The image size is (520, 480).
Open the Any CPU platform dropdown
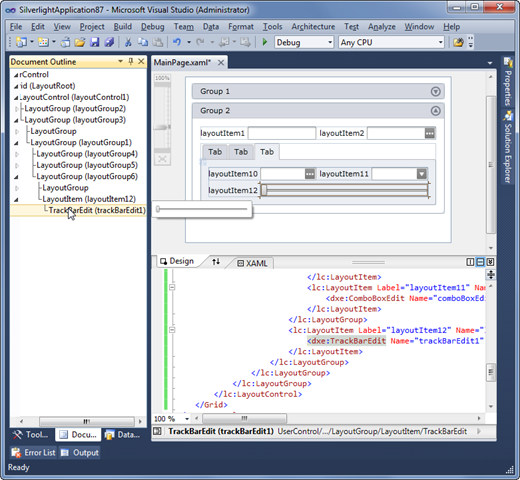click(x=440, y=43)
